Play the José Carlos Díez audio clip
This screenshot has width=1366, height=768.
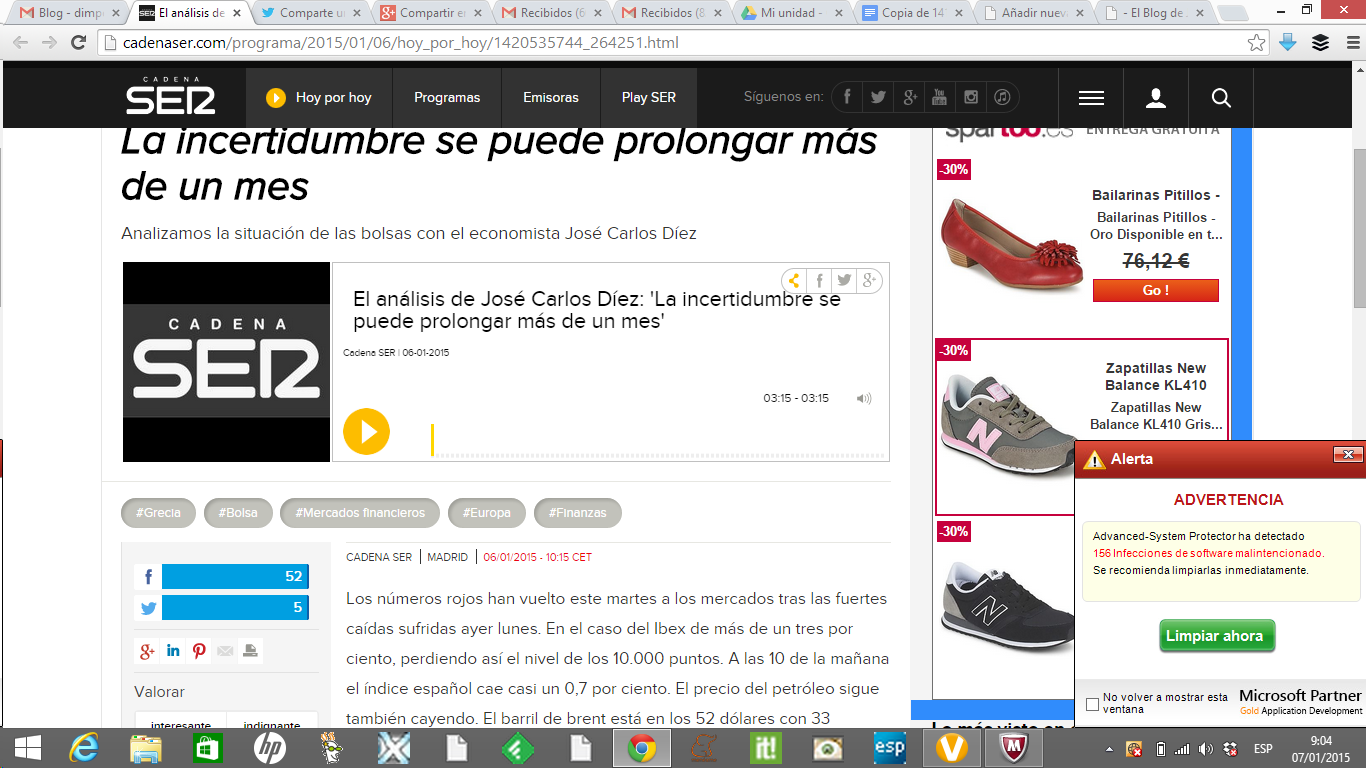pos(366,432)
